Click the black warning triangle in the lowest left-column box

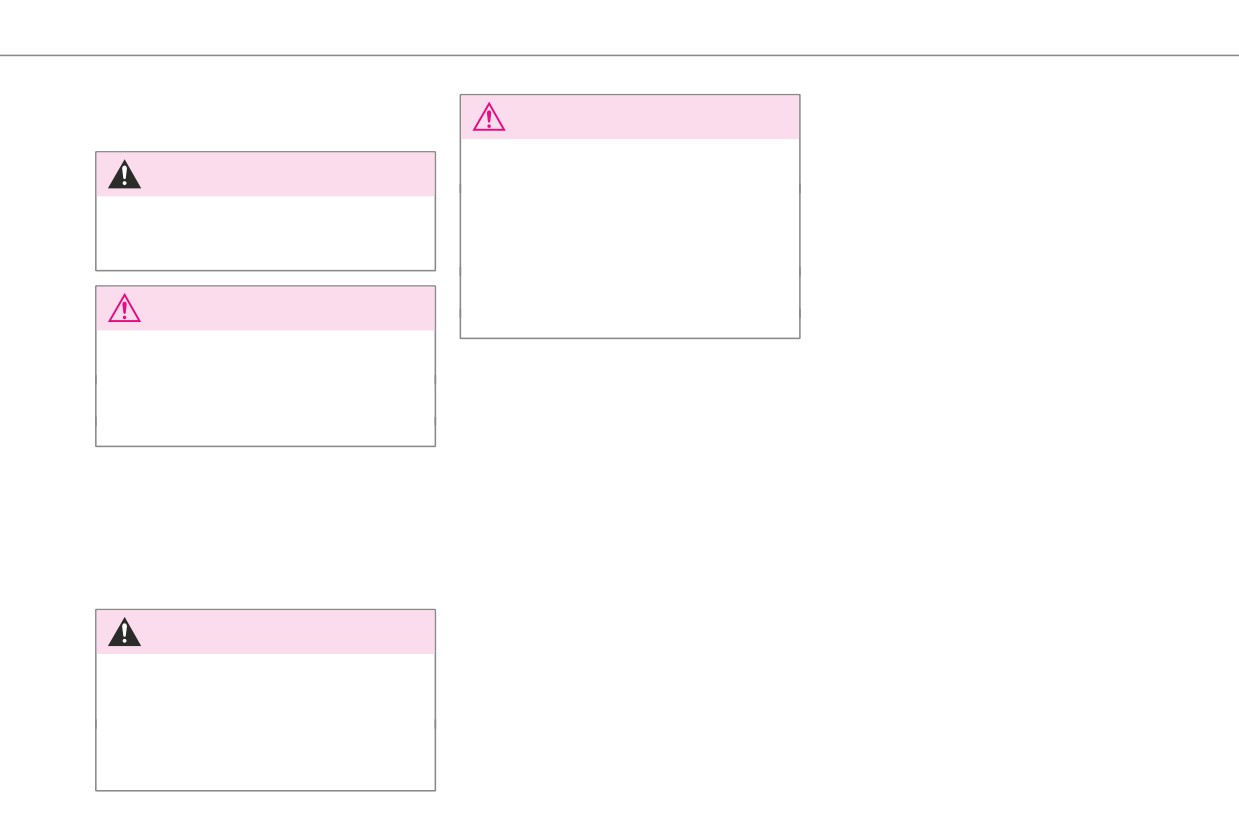coord(124,632)
